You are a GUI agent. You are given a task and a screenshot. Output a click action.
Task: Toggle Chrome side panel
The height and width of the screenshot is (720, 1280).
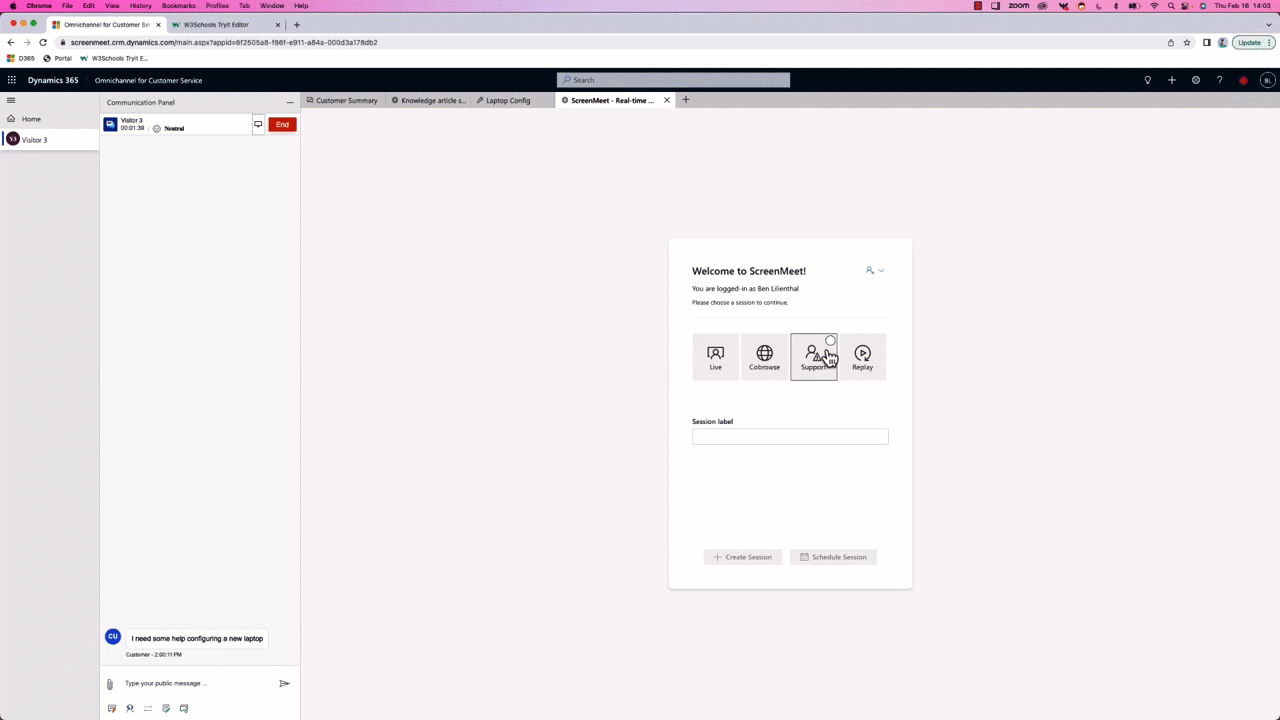pyautogui.click(x=1207, y=42)
